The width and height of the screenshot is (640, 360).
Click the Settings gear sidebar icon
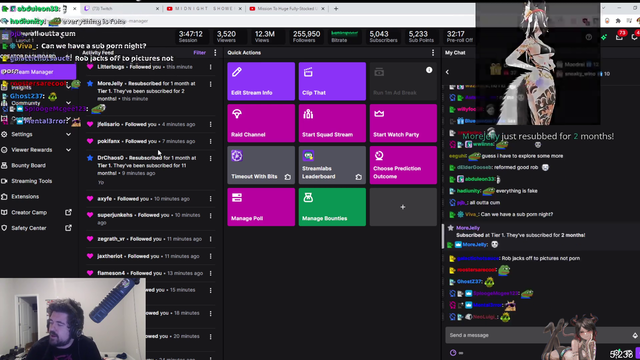[4, 134]
